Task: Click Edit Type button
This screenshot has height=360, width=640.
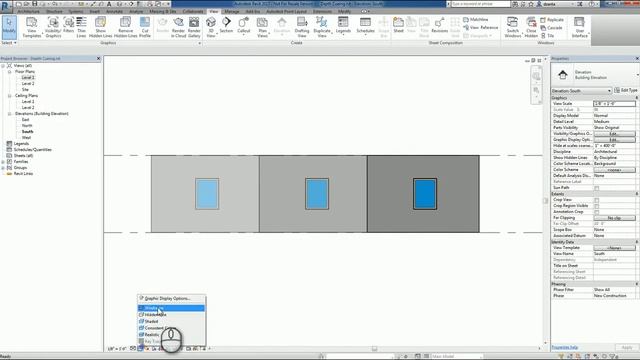Action: [626, 90]
